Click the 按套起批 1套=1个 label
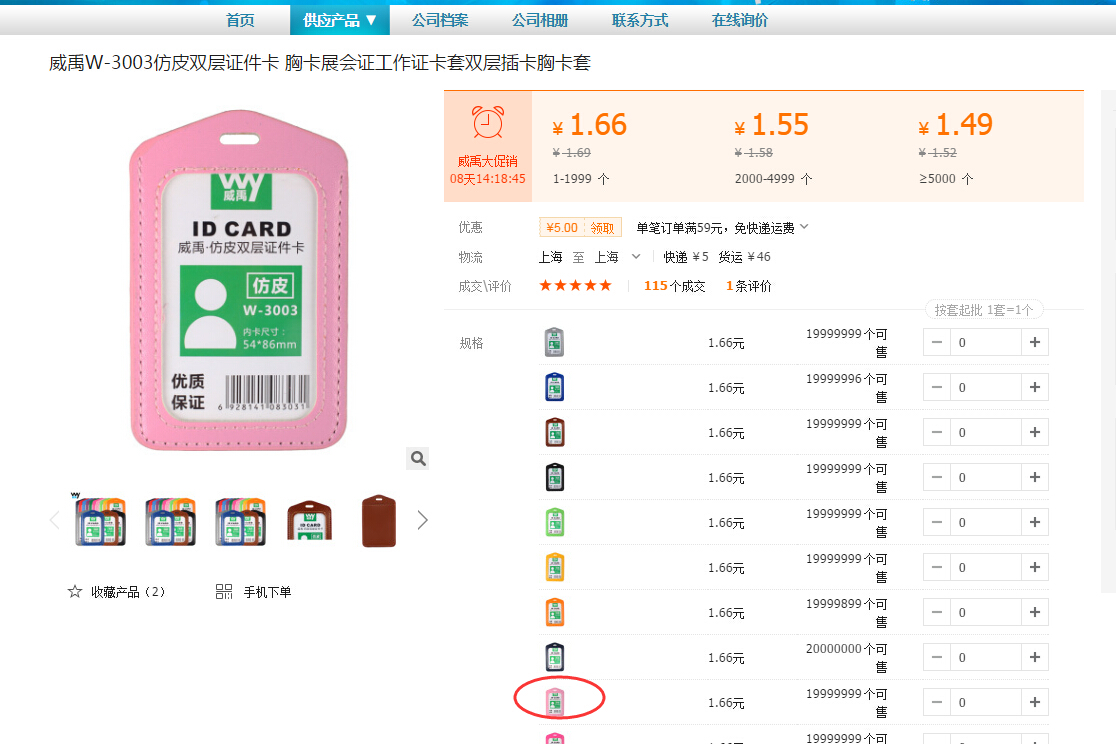The image size is (1116, 744). (984, 310)
